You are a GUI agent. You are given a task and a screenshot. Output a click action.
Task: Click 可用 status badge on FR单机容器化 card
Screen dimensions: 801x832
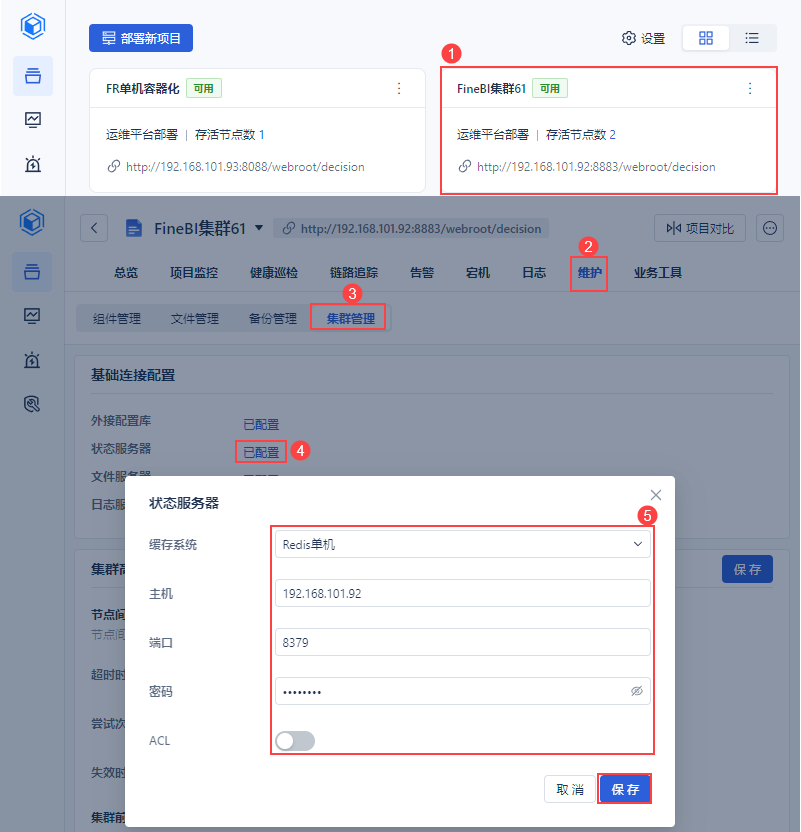[x=204, y=88]
